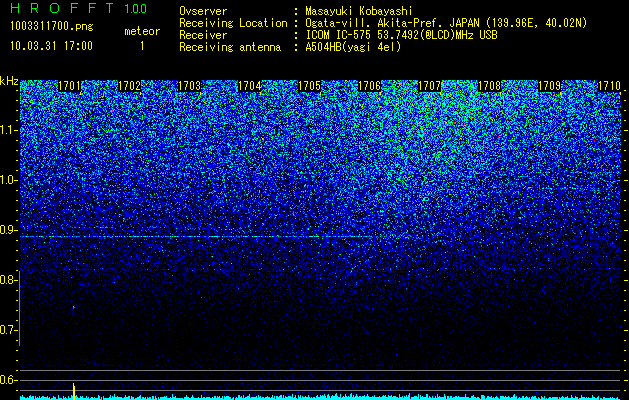
Task: Click the 0.8 frequency axis label
Action: [8, 280]
